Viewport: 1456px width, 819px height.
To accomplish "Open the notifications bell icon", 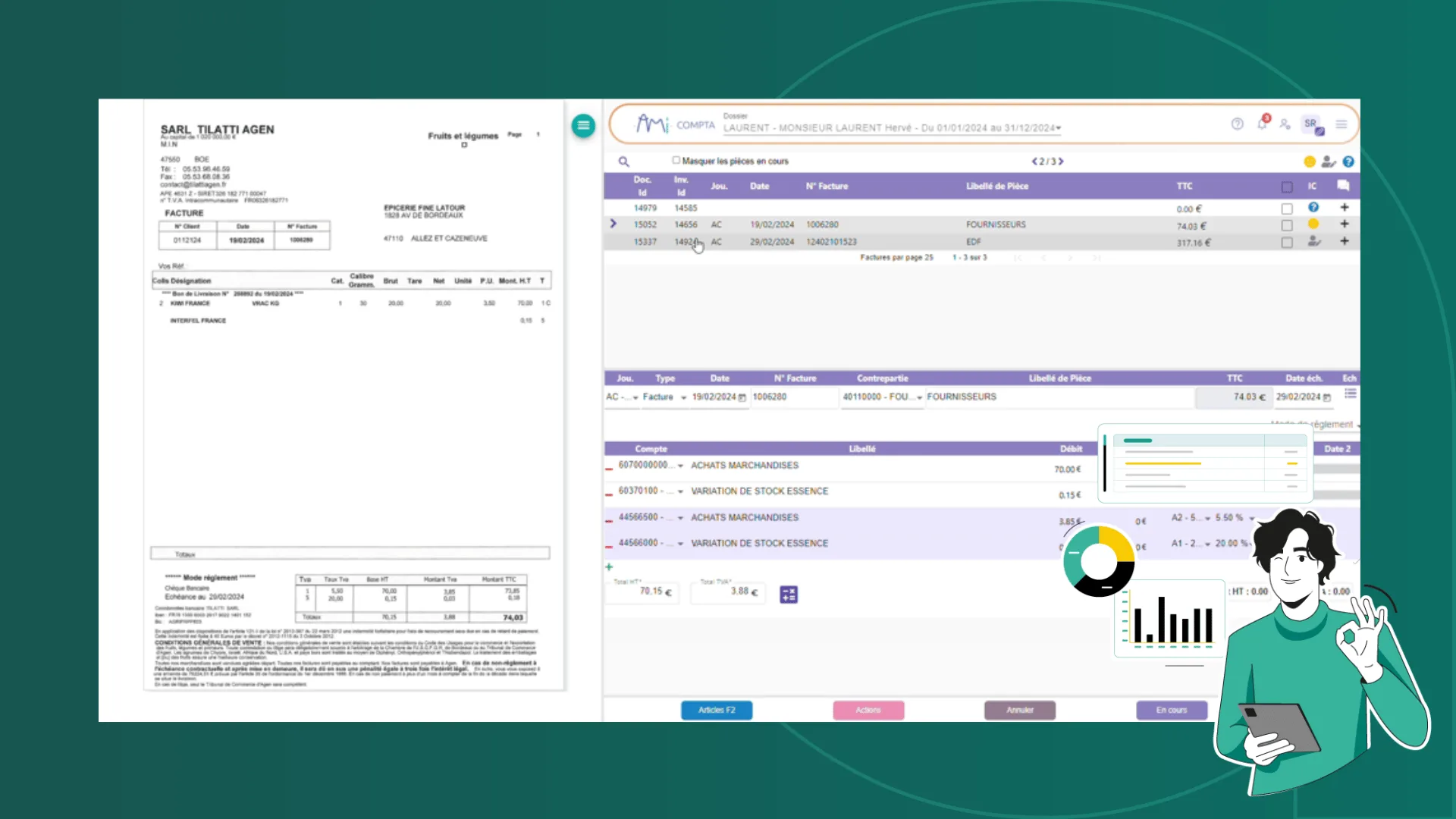I will pos(1262,124).
